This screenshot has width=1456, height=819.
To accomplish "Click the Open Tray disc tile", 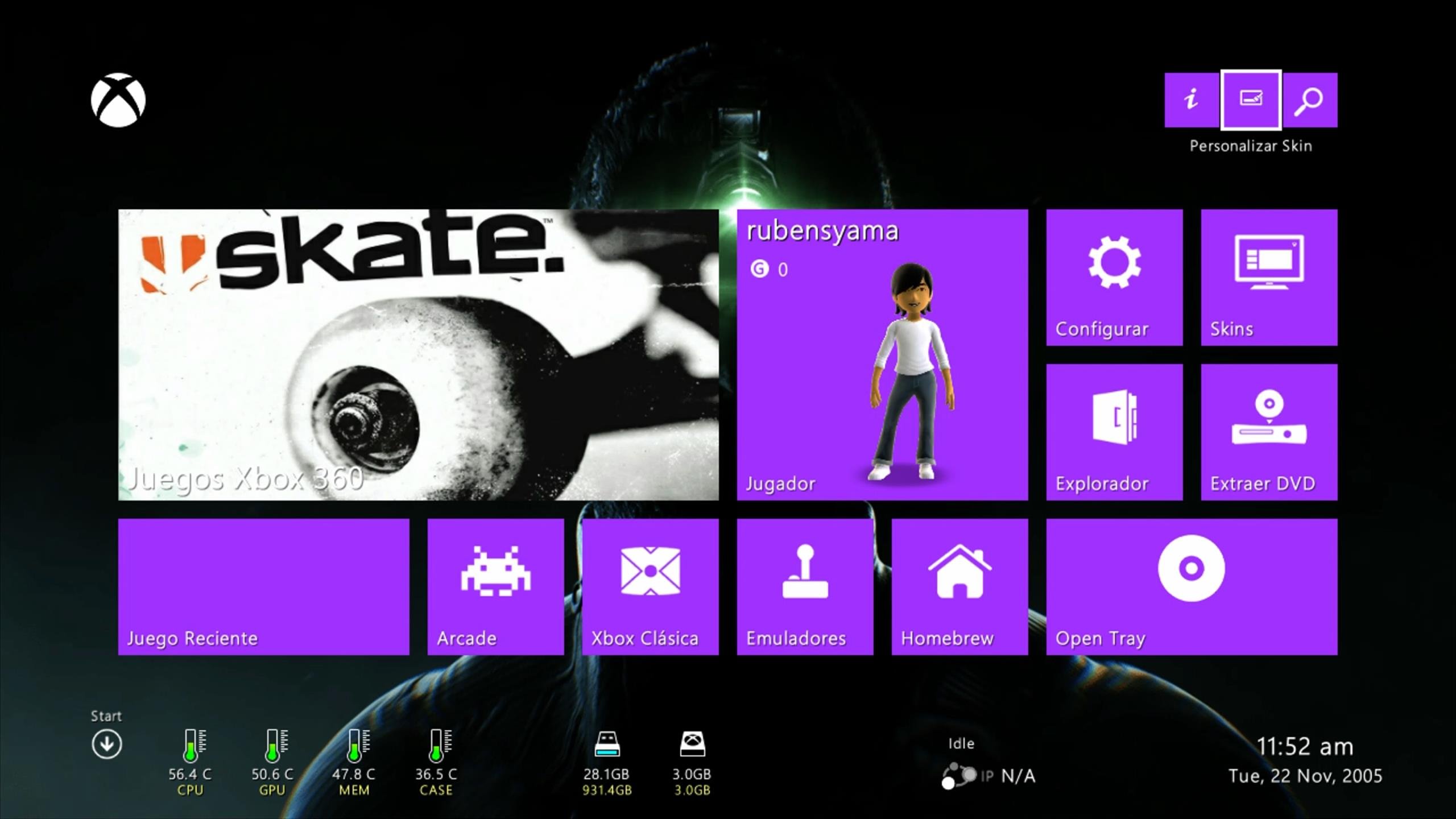I will coord(1192,587).
